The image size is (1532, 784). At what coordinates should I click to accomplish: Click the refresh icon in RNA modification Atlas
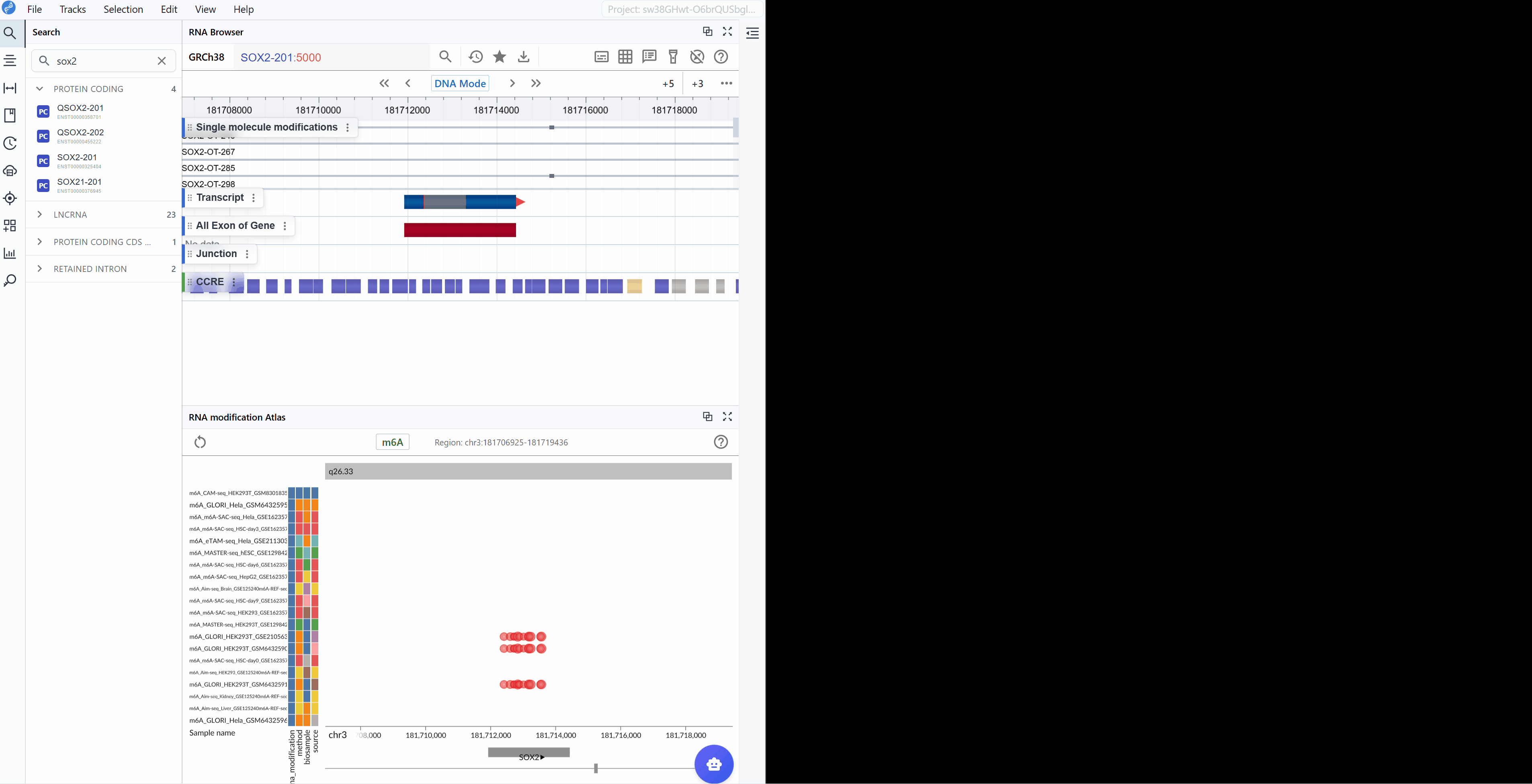point(200,442)
